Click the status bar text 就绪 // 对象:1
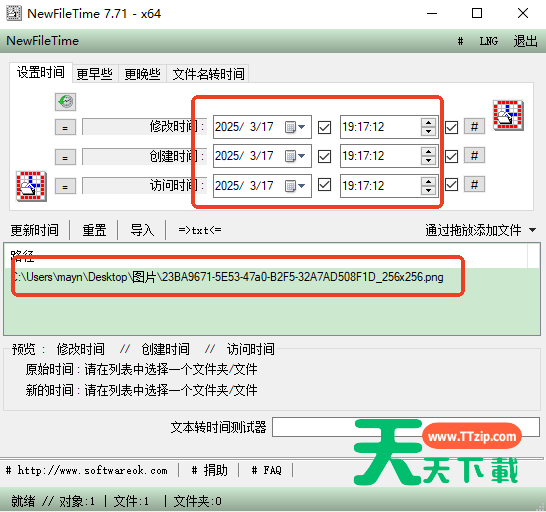The width and height of the screenshot is (546, 512). 53,501
